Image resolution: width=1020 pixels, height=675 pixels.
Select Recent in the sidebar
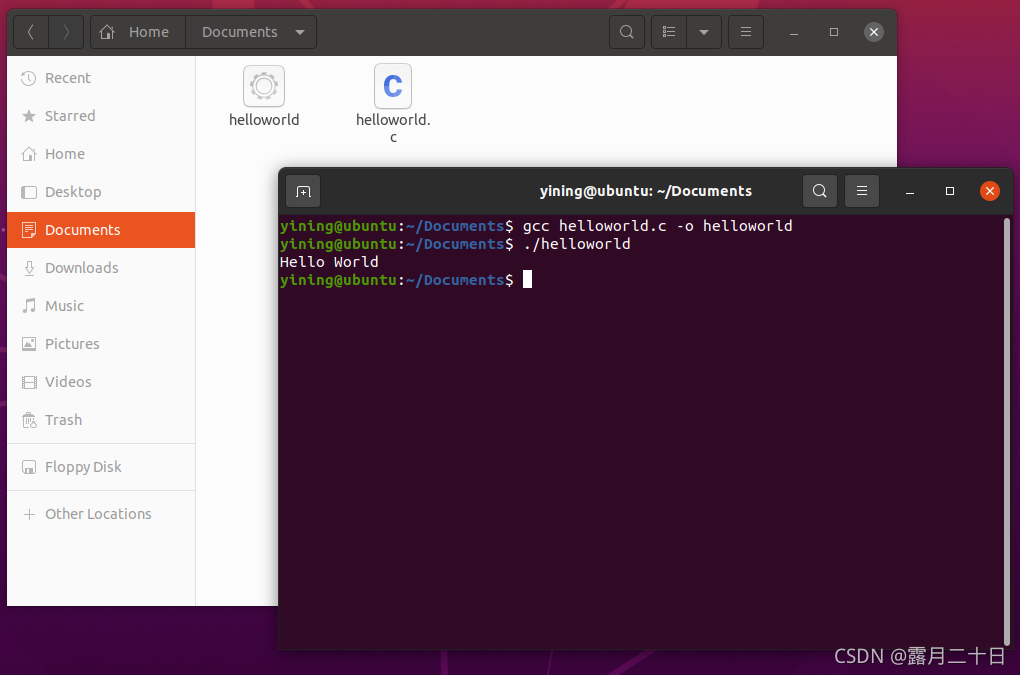coord(101,78)
